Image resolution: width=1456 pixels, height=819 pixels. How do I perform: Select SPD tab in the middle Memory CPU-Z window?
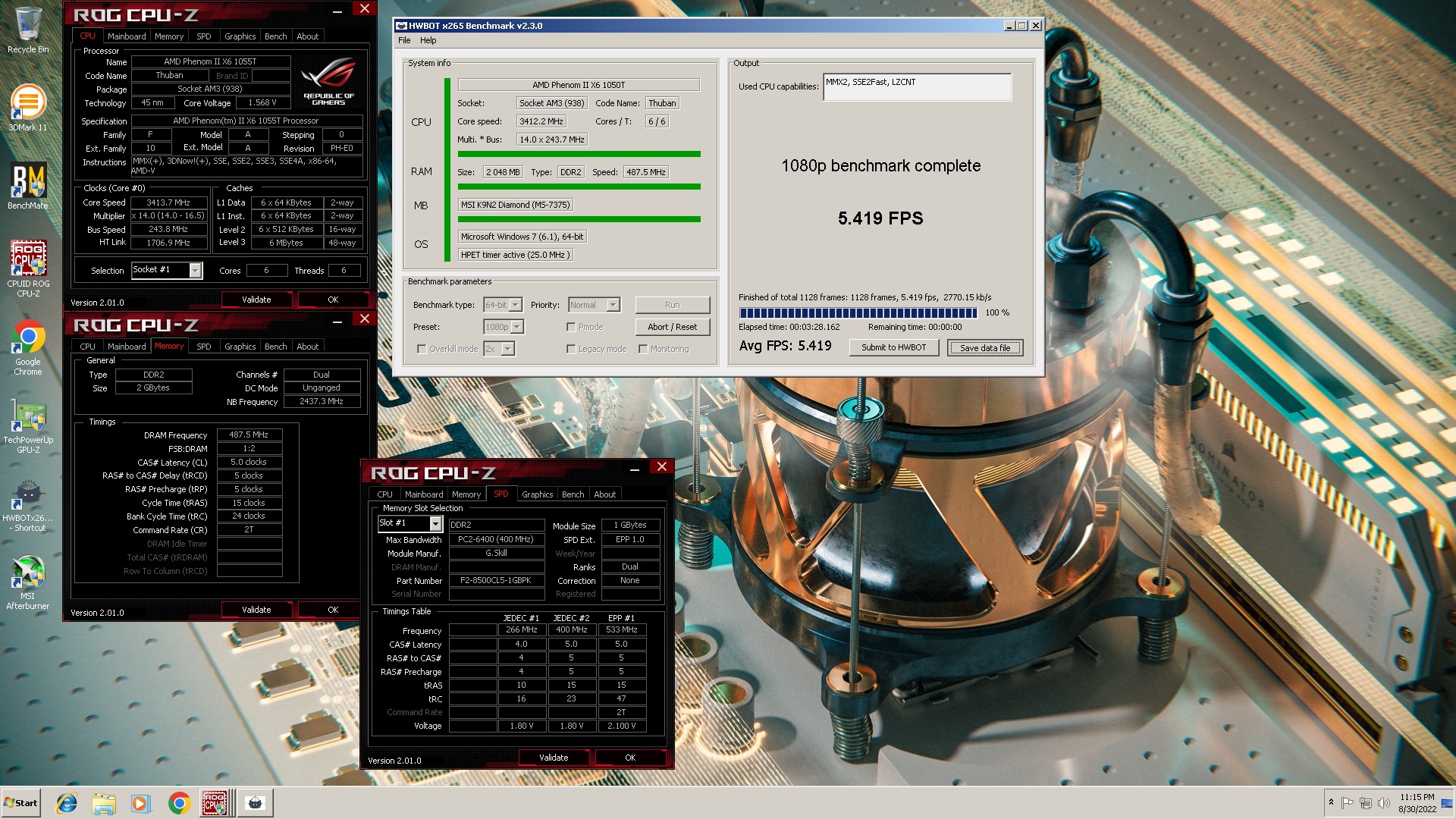coord(204,347)
